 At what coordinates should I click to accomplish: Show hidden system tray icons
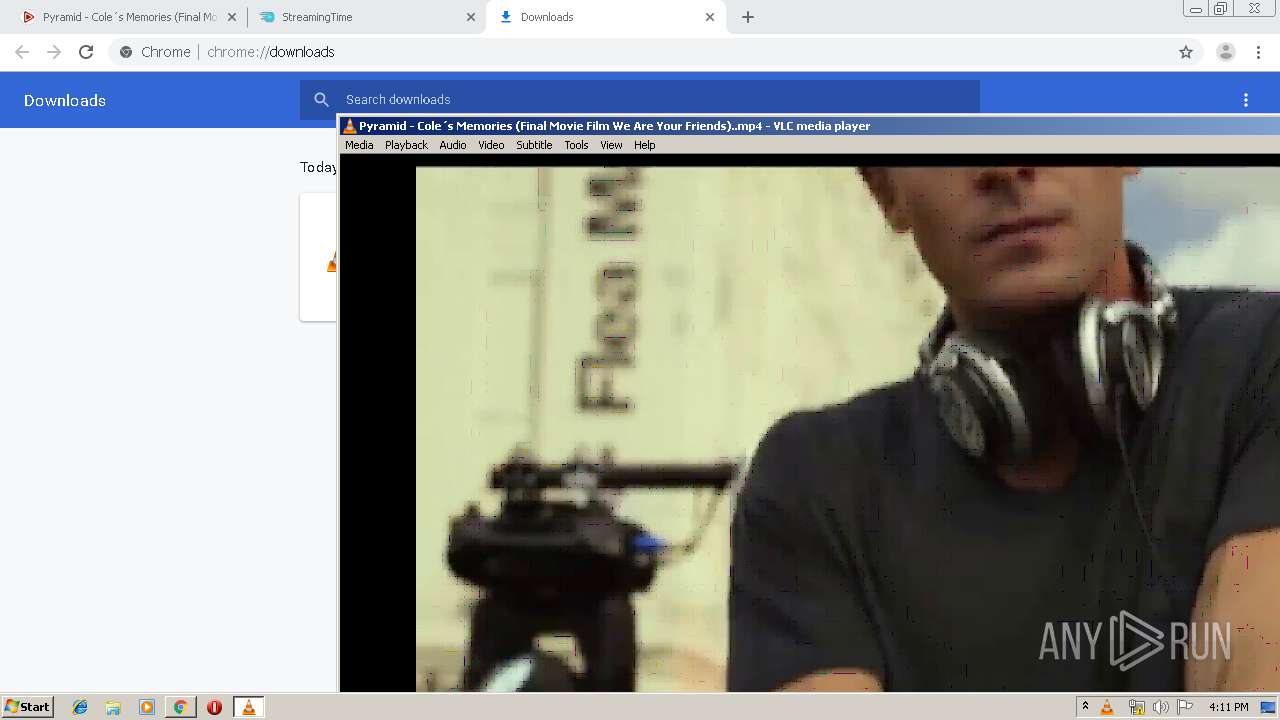pyautogui.click(x=1085, y=707)
